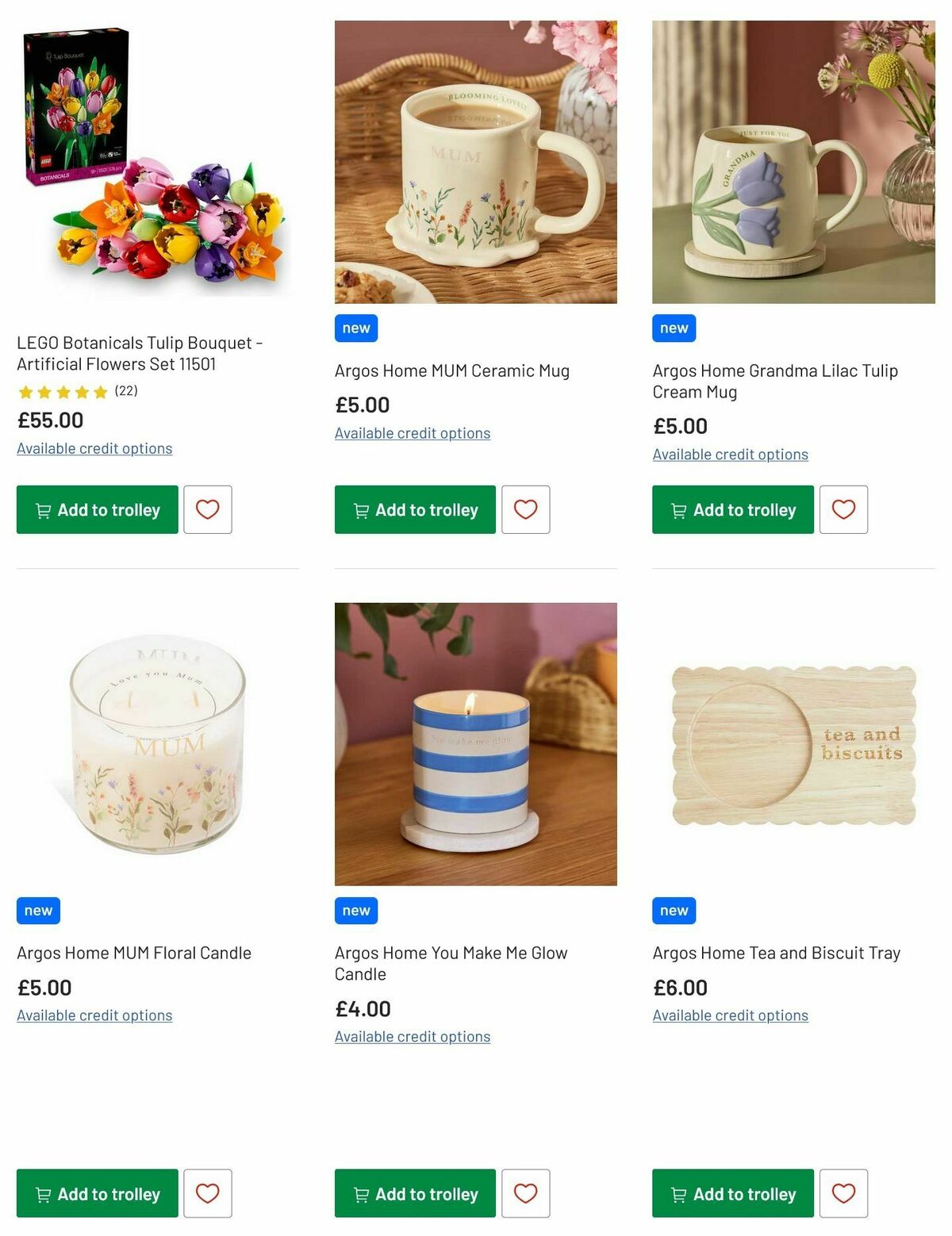Open the MUM Floral Candle product image
This screenshot has height=1236, width=952.
tap(157, 754)
